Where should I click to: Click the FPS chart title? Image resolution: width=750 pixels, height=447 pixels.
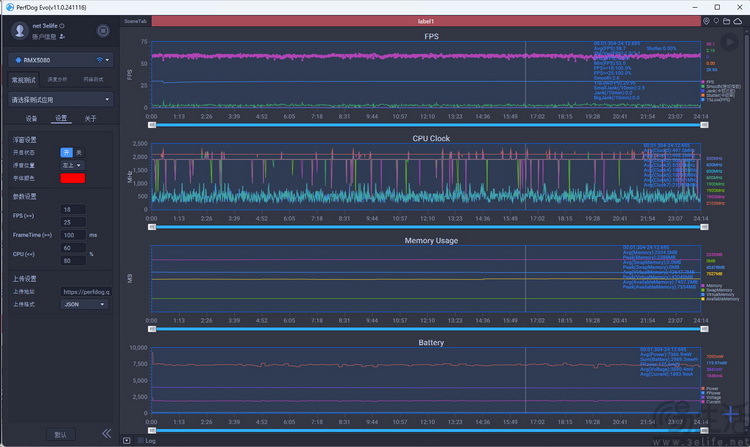tap(431, 36)
